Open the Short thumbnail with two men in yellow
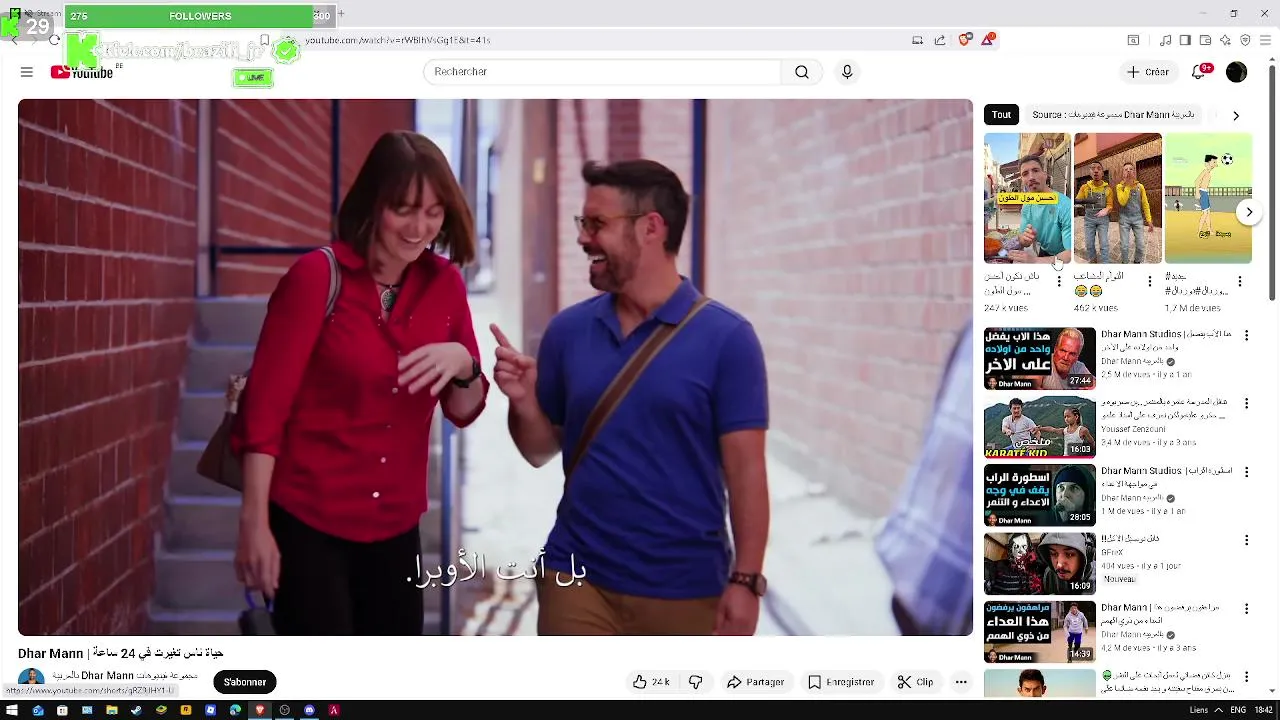Viewport: 1280px width, 720px height. [x=1118, y=198]
